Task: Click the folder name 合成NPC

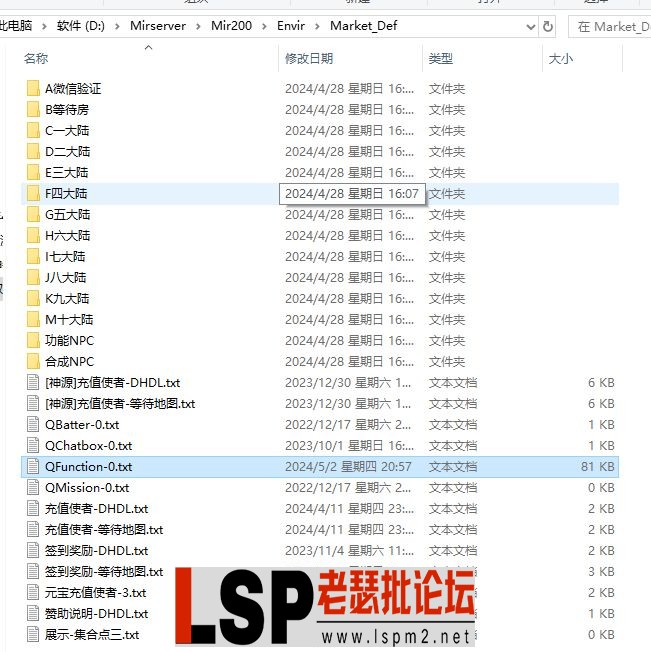Action: [x=69, y=362]
